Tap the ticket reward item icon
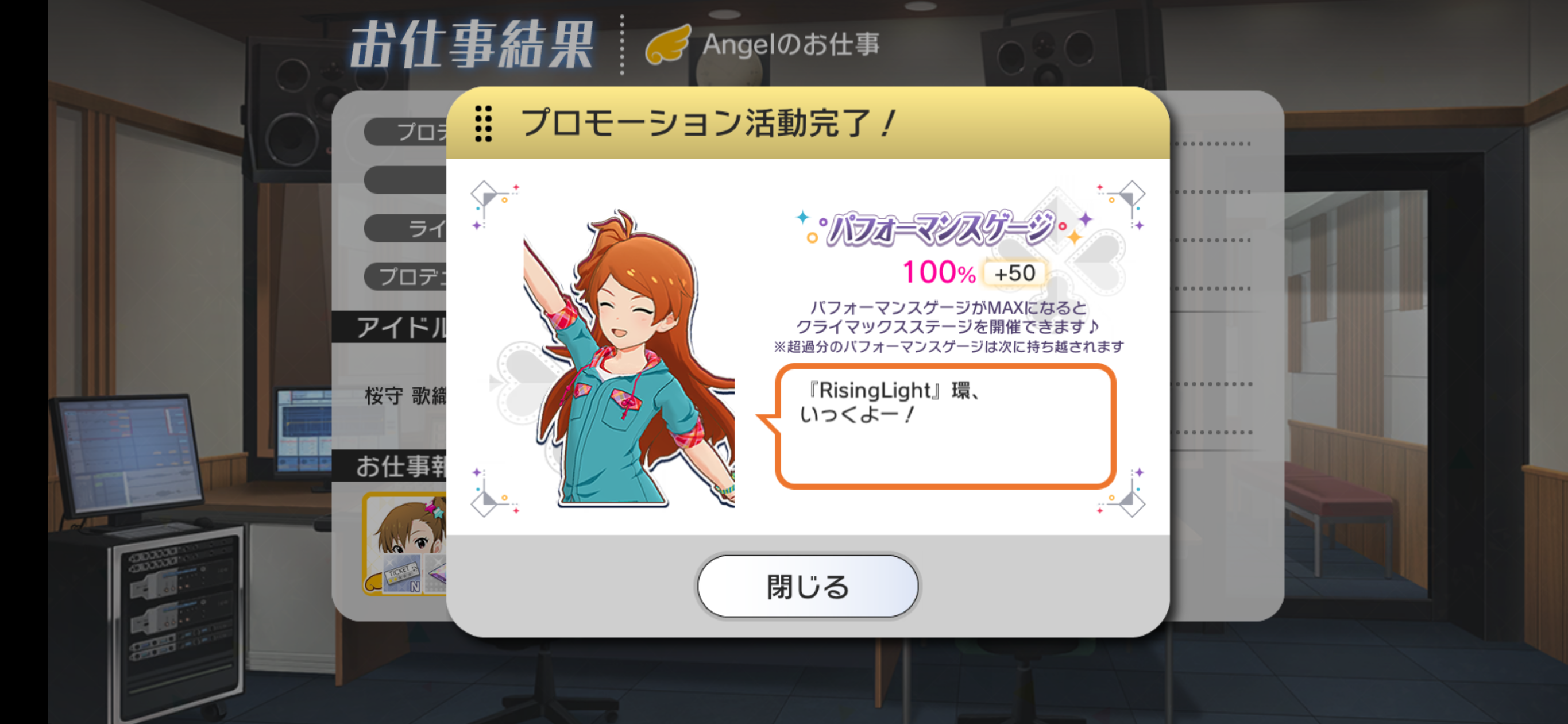 [401, 573]
